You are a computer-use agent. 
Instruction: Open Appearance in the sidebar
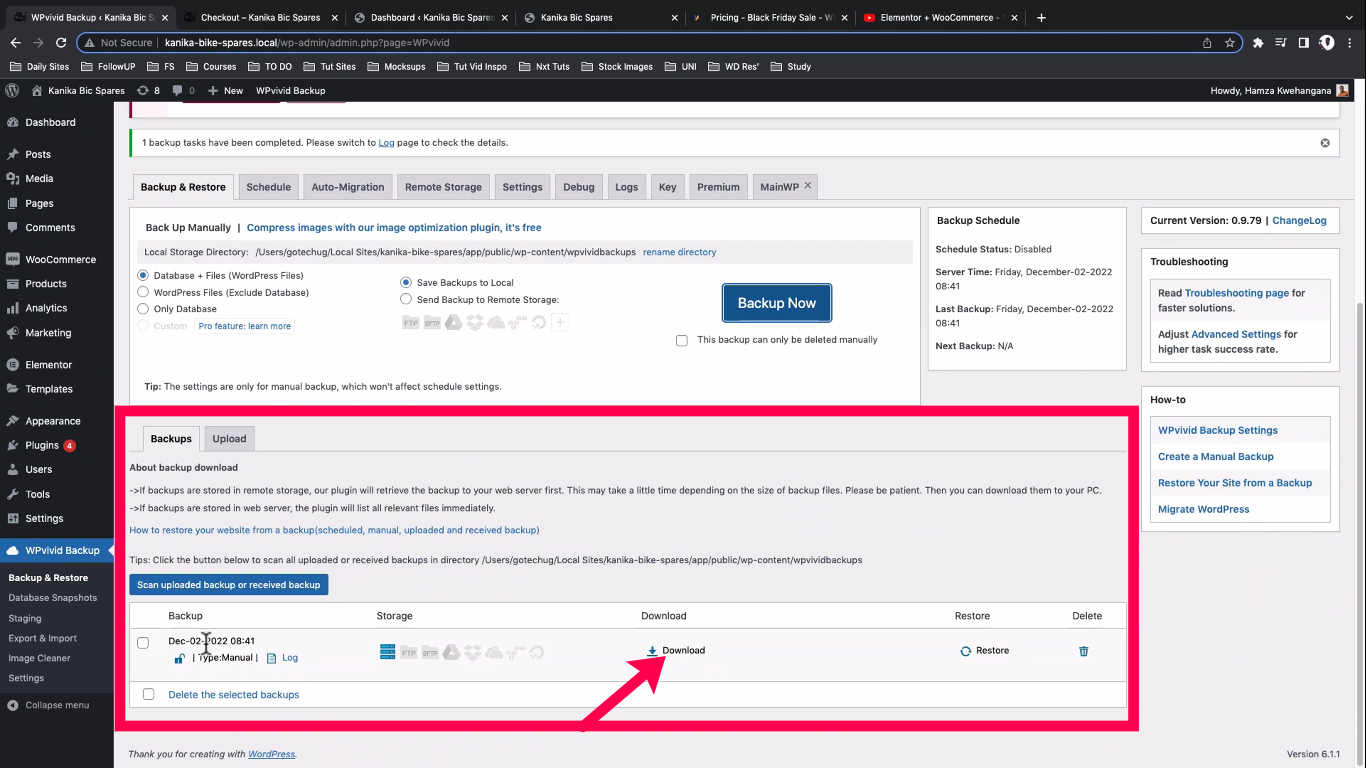point(52,421)
